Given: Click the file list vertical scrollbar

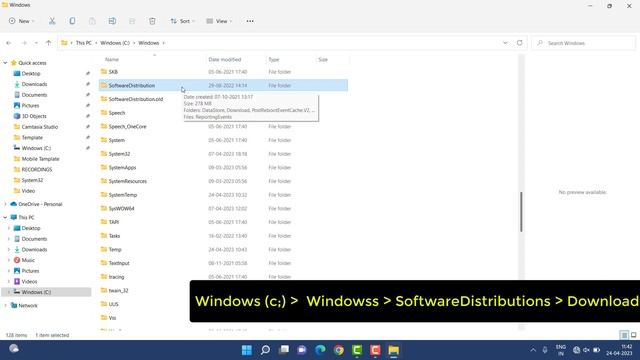Looking at the screenshot, I should coord(521,211).
